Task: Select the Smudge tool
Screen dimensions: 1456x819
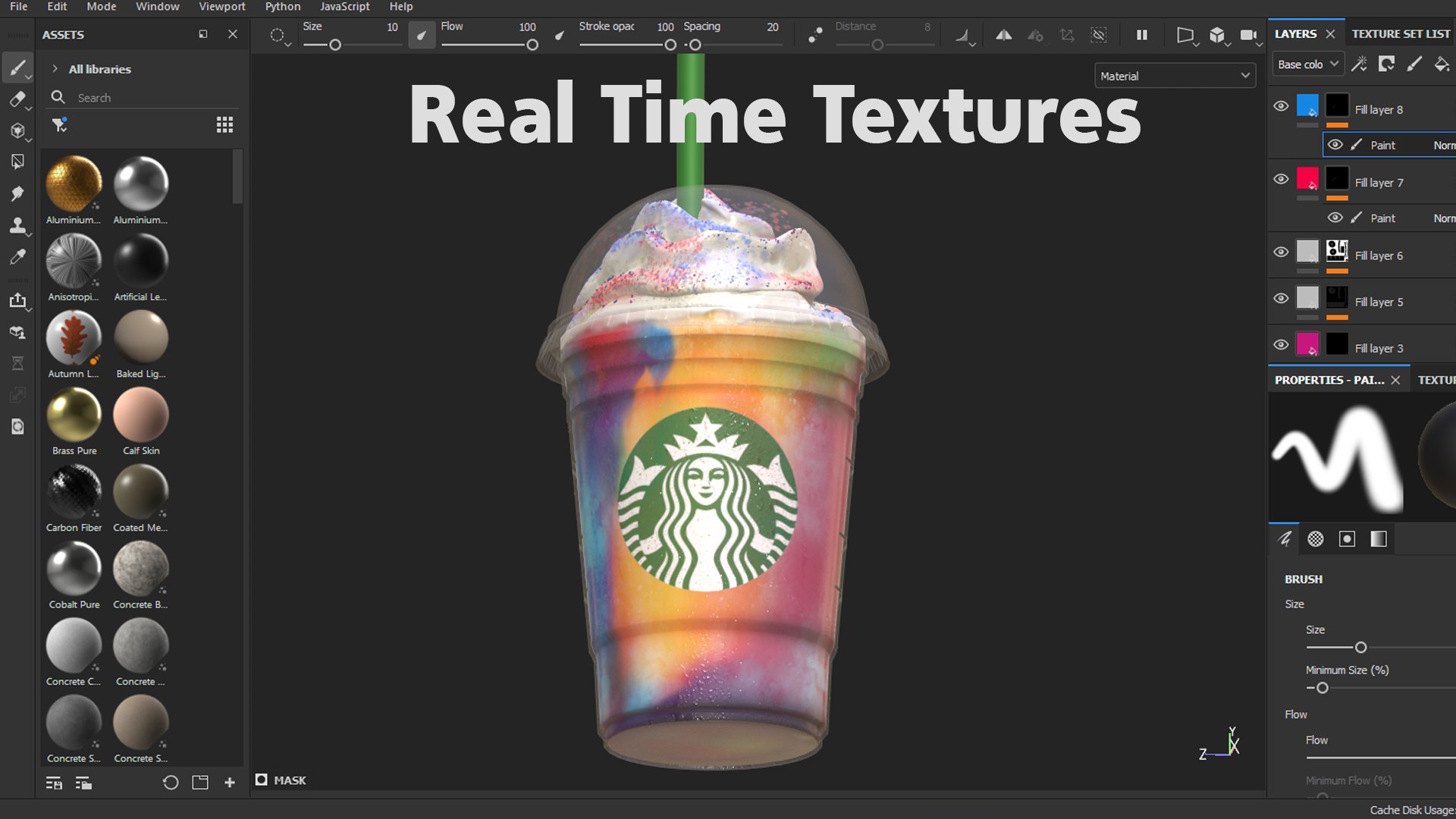Action: tap(17, 193)
